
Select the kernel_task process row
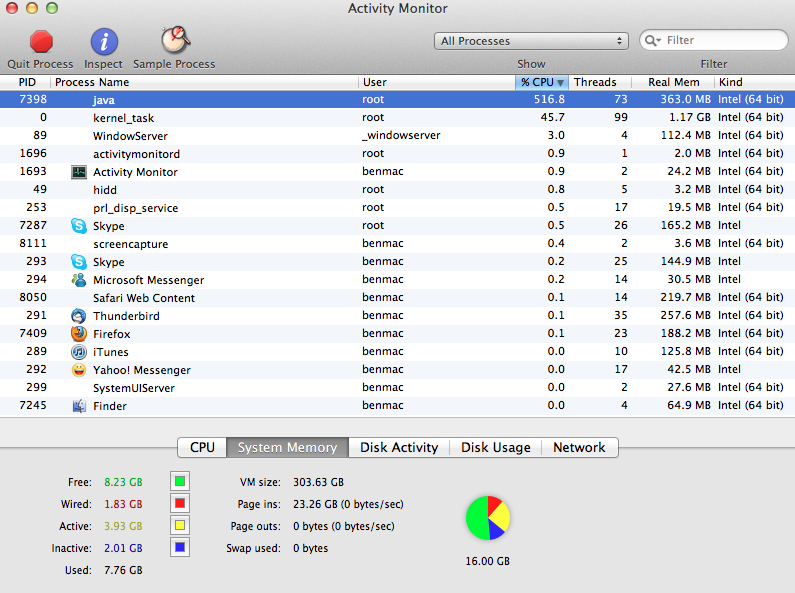pyautogui.click(x=398, y=118)
